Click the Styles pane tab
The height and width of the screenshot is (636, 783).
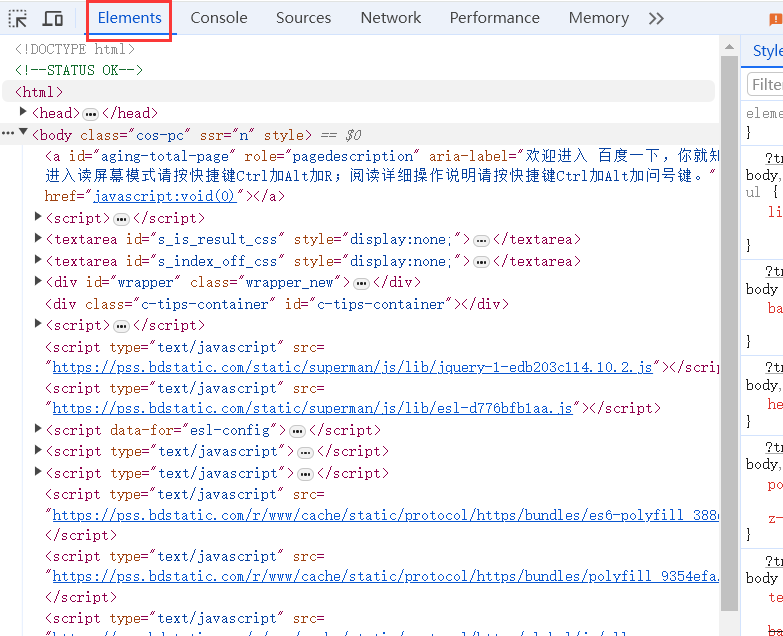tap(768, 50)
